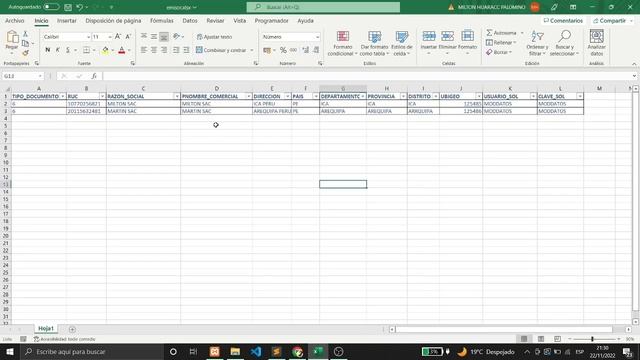Image resolution: width=640 pixels, height=360 pixels.
Task: Click the Format Painter brush icon
Action: pyautogui.click(x=25, y=53)
